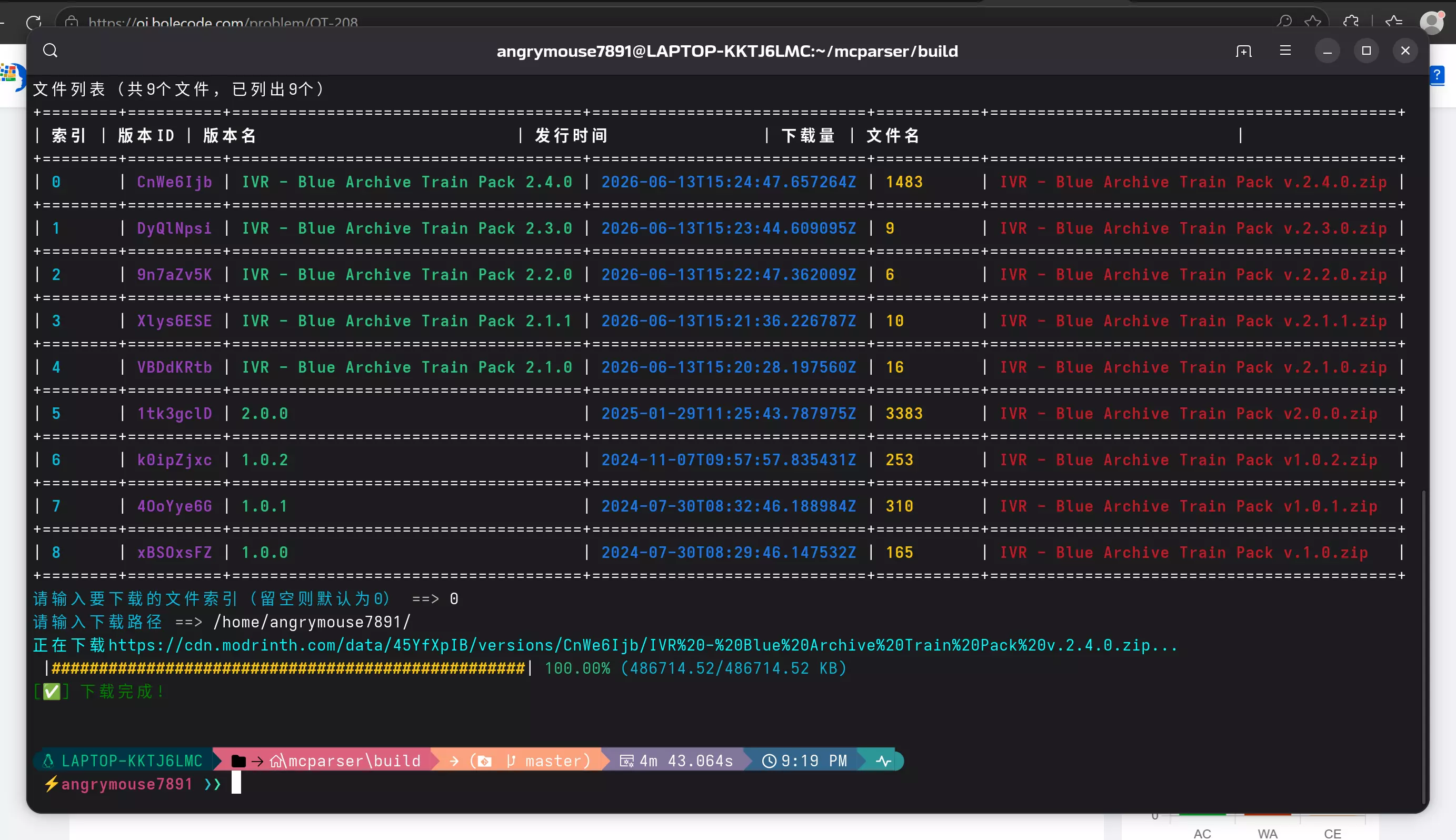Select version ID VBDdKRtb
The image size is (1456, 840).
point(174,367)
